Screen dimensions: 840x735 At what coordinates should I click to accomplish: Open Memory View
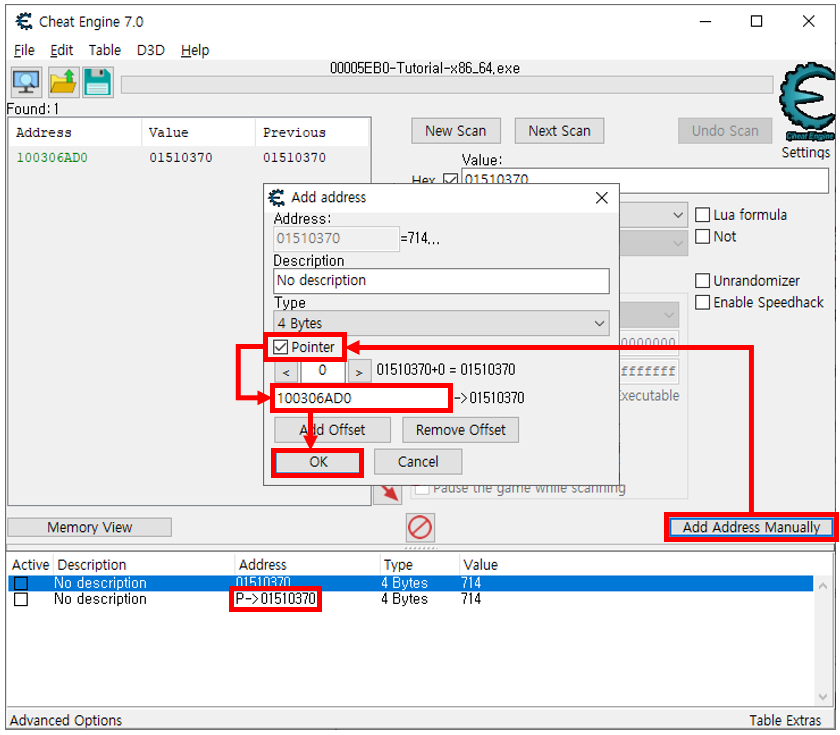pyautogui.click(x=89, y=527)
